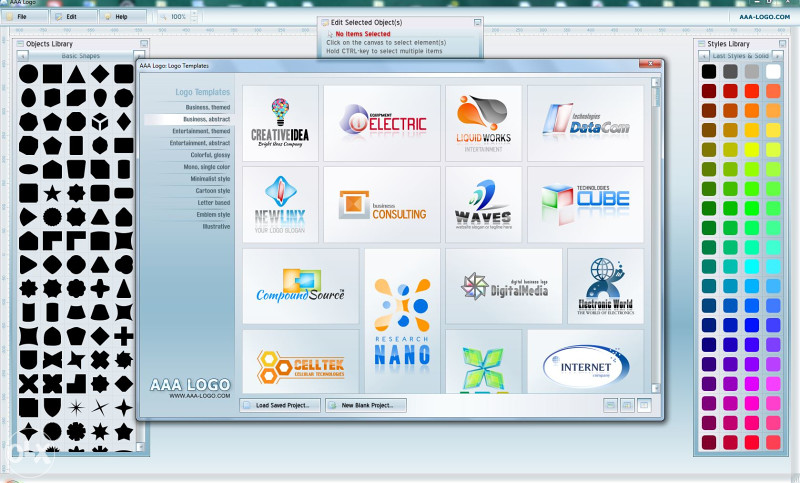
Task: Open the AAA-LOGO.COM link at top right
Action: point(764,17)
